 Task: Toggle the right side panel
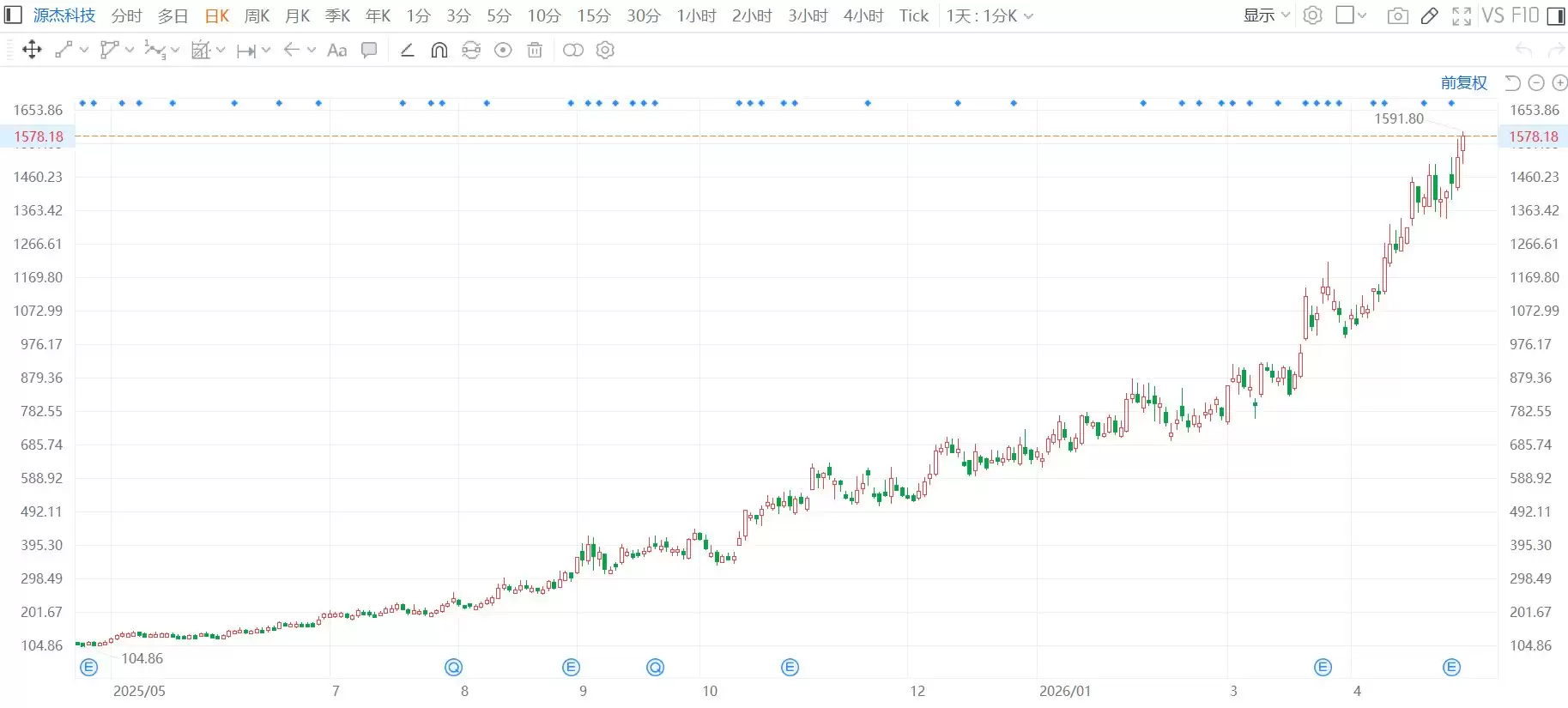coord(1555,15)
